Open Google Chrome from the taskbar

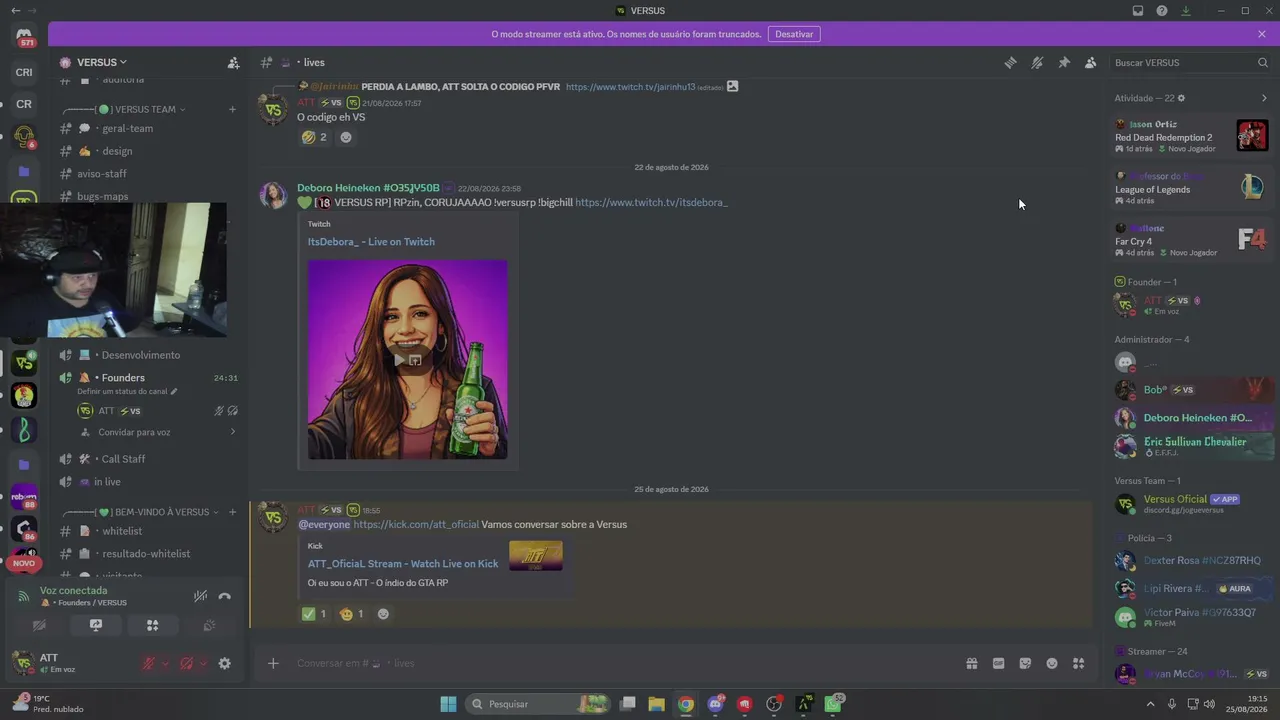pos(685,704)
